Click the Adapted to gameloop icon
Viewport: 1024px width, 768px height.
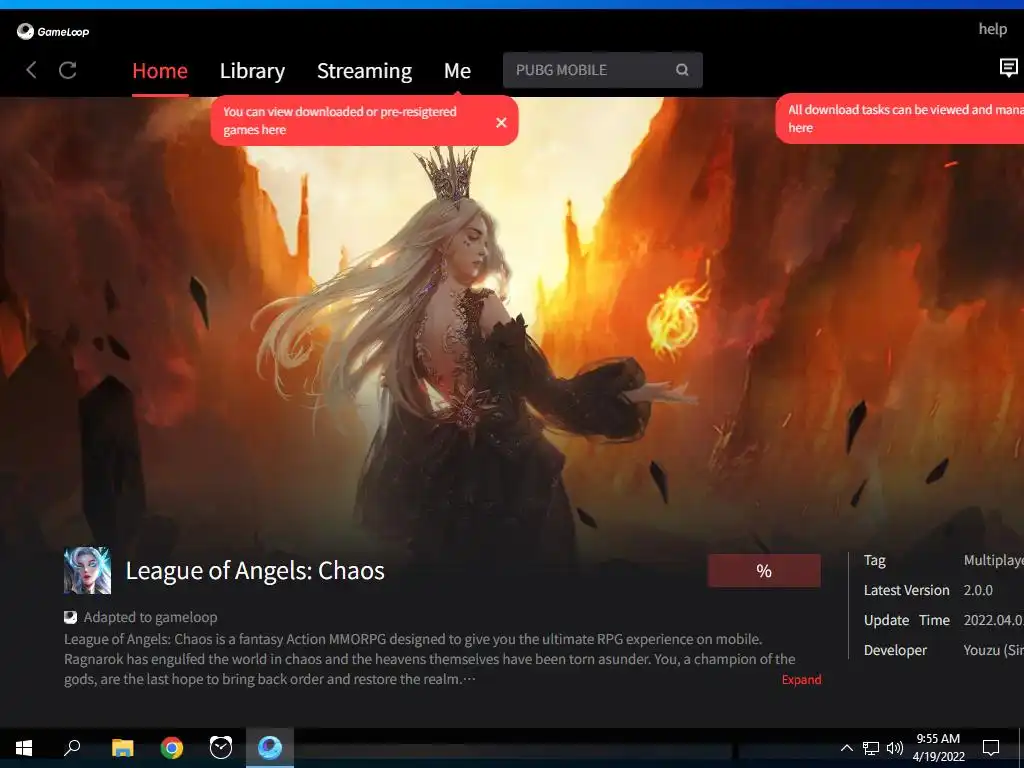point(71,617)
